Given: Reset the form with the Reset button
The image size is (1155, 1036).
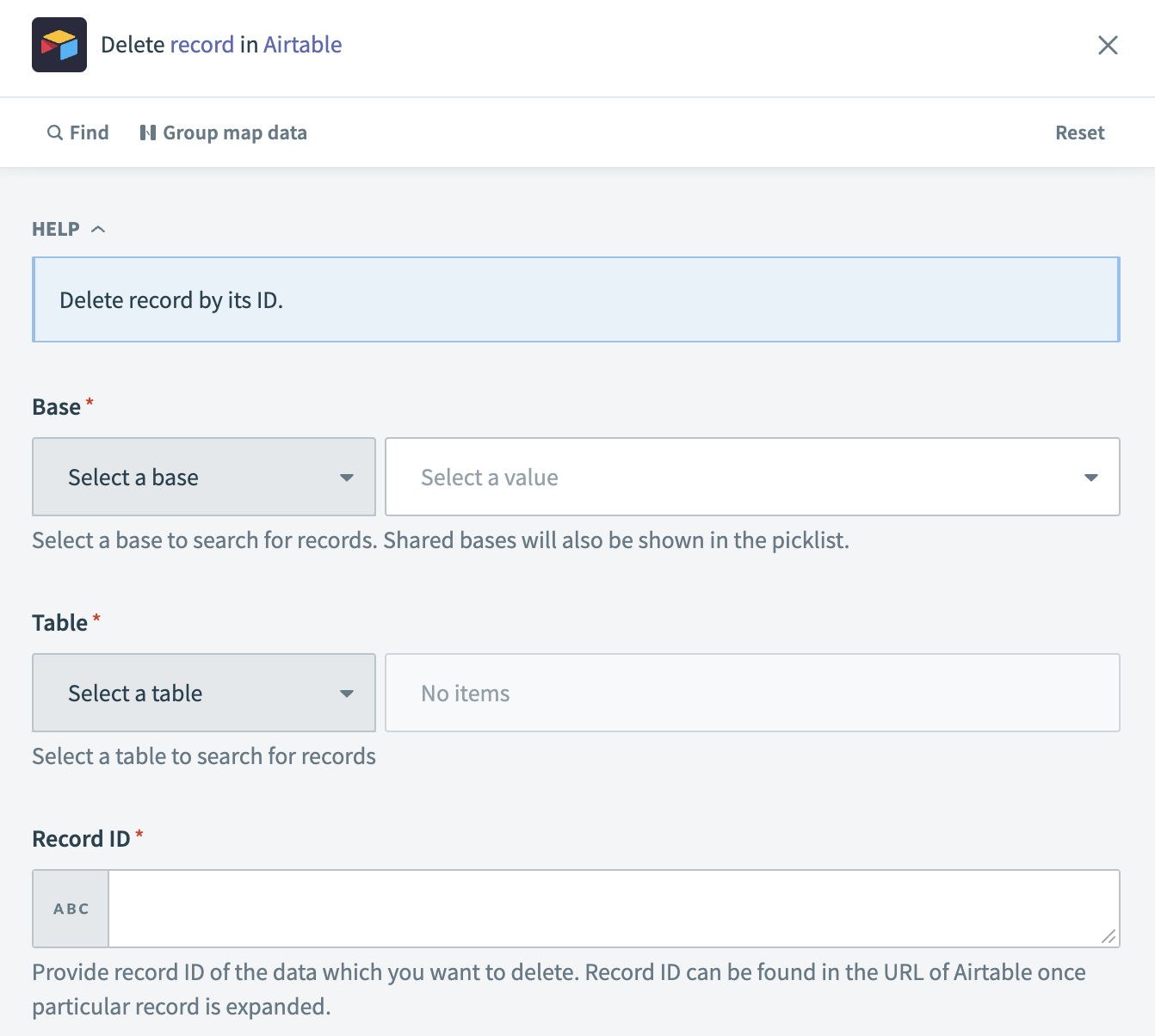Looking at the screenshot, I should [x=1079, y=133].
